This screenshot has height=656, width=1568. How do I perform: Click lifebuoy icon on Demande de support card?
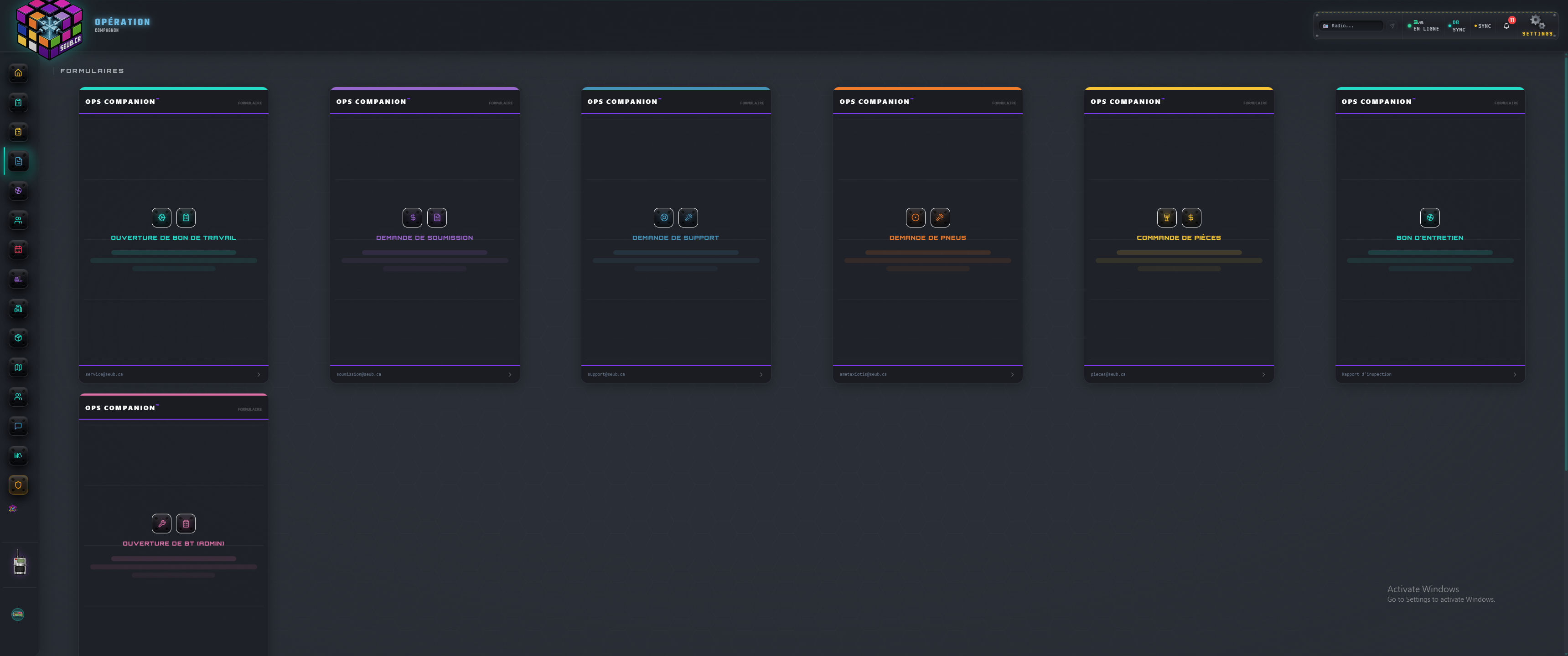(x=663, y=217)
